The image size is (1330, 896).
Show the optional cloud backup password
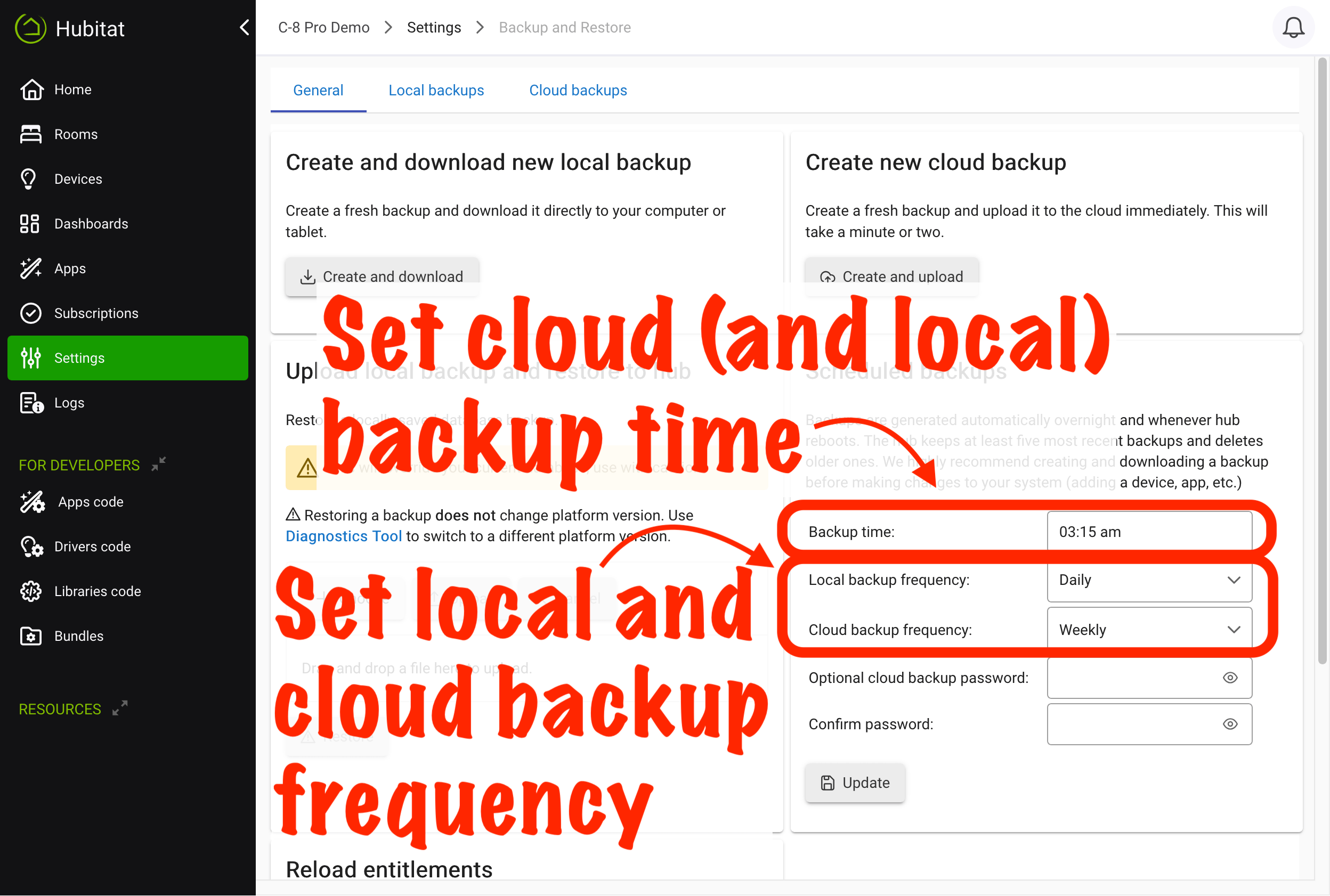coord(1230,678)
